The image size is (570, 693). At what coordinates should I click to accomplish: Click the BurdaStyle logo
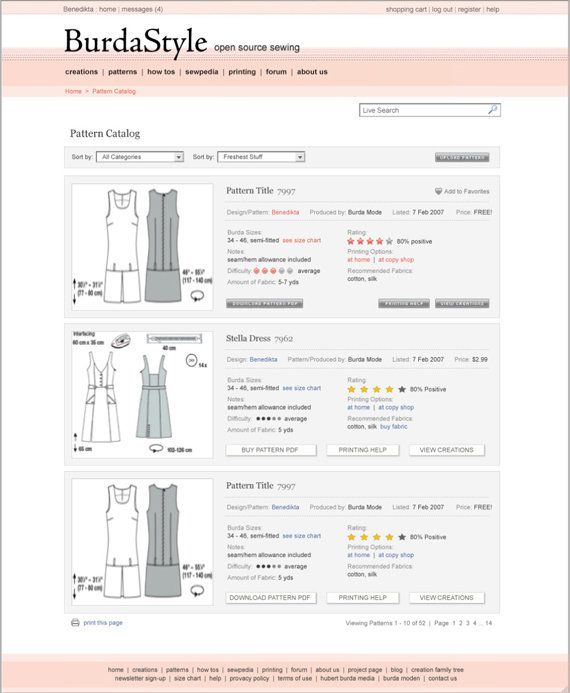[x=136, y=41]
